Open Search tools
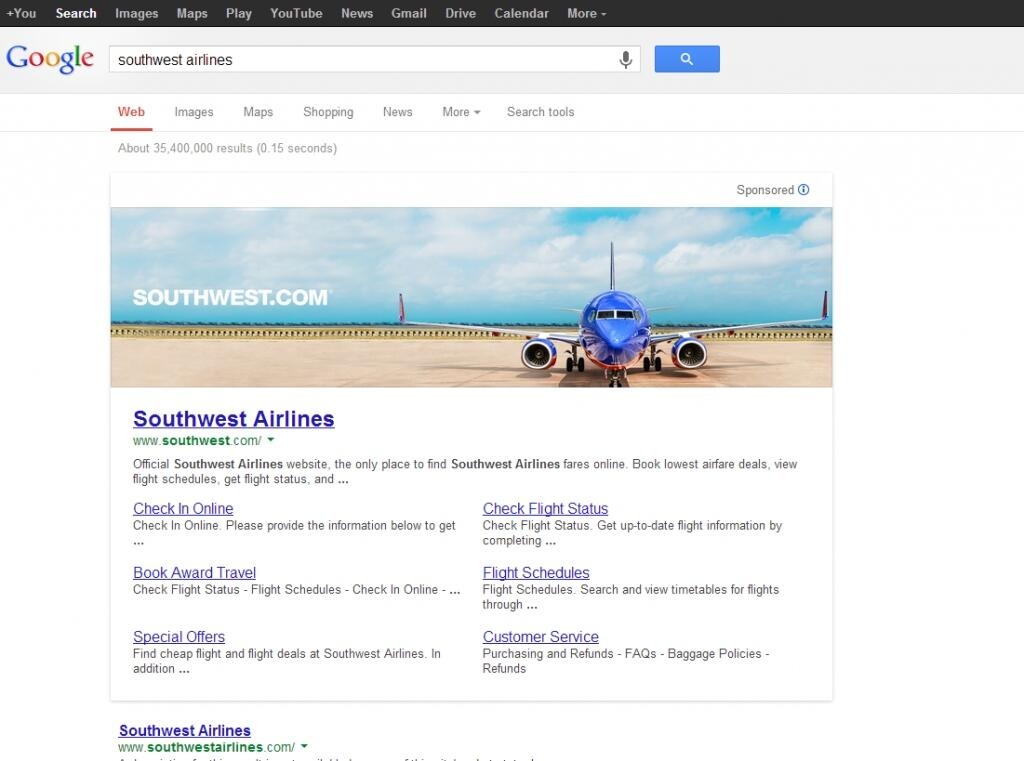Image resolution: width=1024 pixels, height=761 pixels. coord(540,112)
